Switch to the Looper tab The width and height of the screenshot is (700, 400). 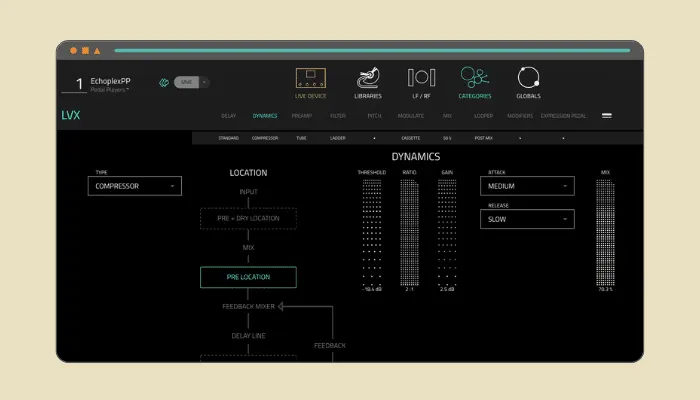(x=483, y=116)
